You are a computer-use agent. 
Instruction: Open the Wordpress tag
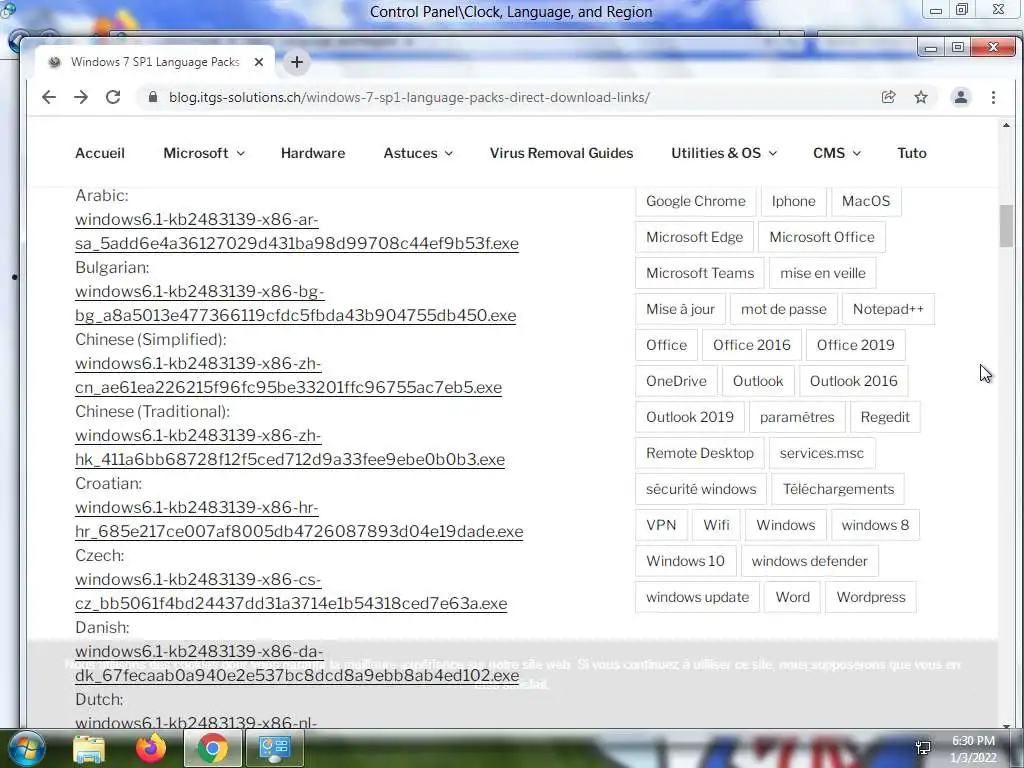871,597
